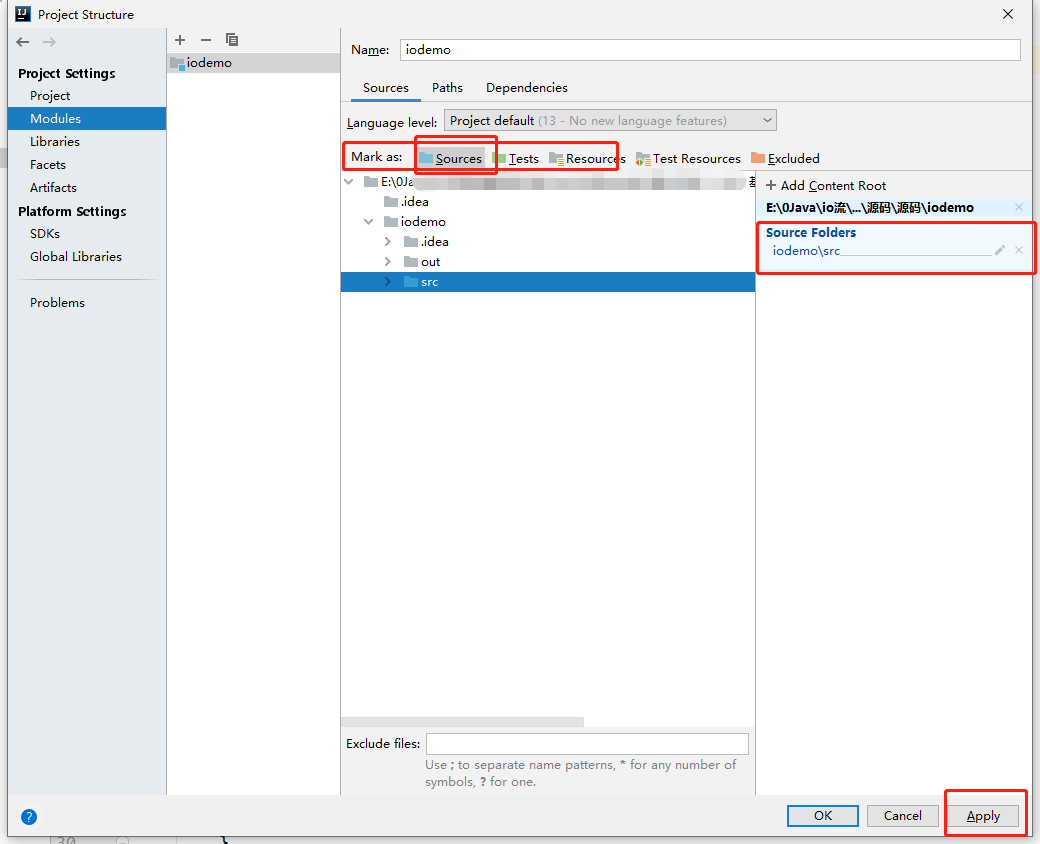The image size is (1040, 844).
Task: Click the back navigation arrow
Action: coord(23,42)
